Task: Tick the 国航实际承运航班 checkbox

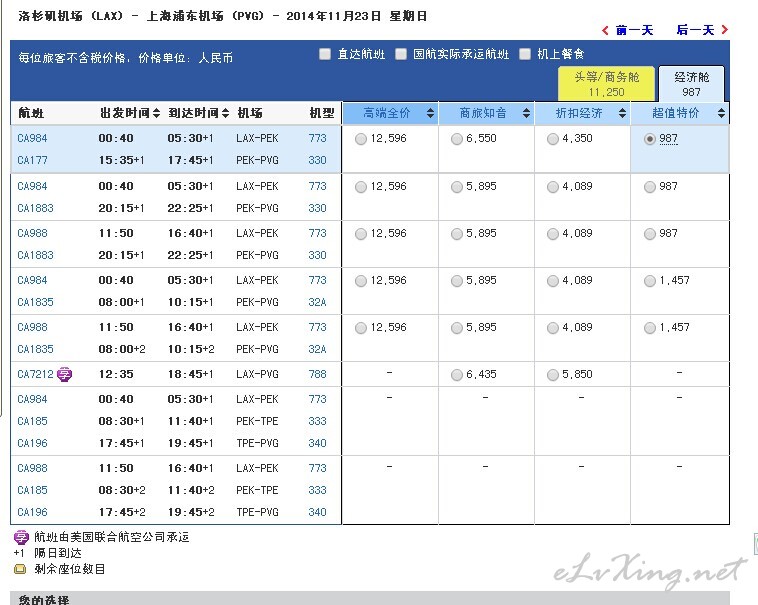Action: 401,54
